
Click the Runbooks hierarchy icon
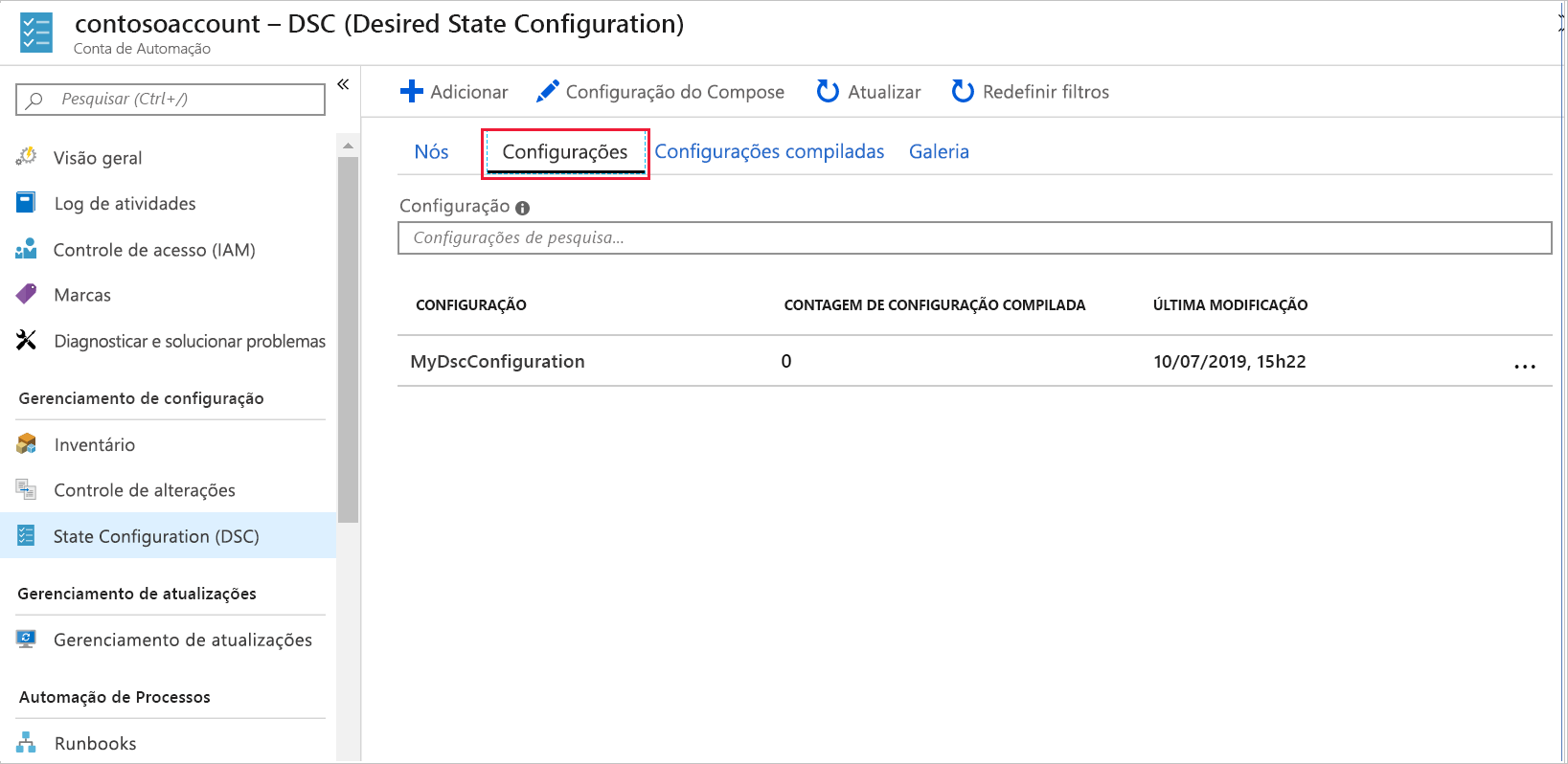(27, 742)
